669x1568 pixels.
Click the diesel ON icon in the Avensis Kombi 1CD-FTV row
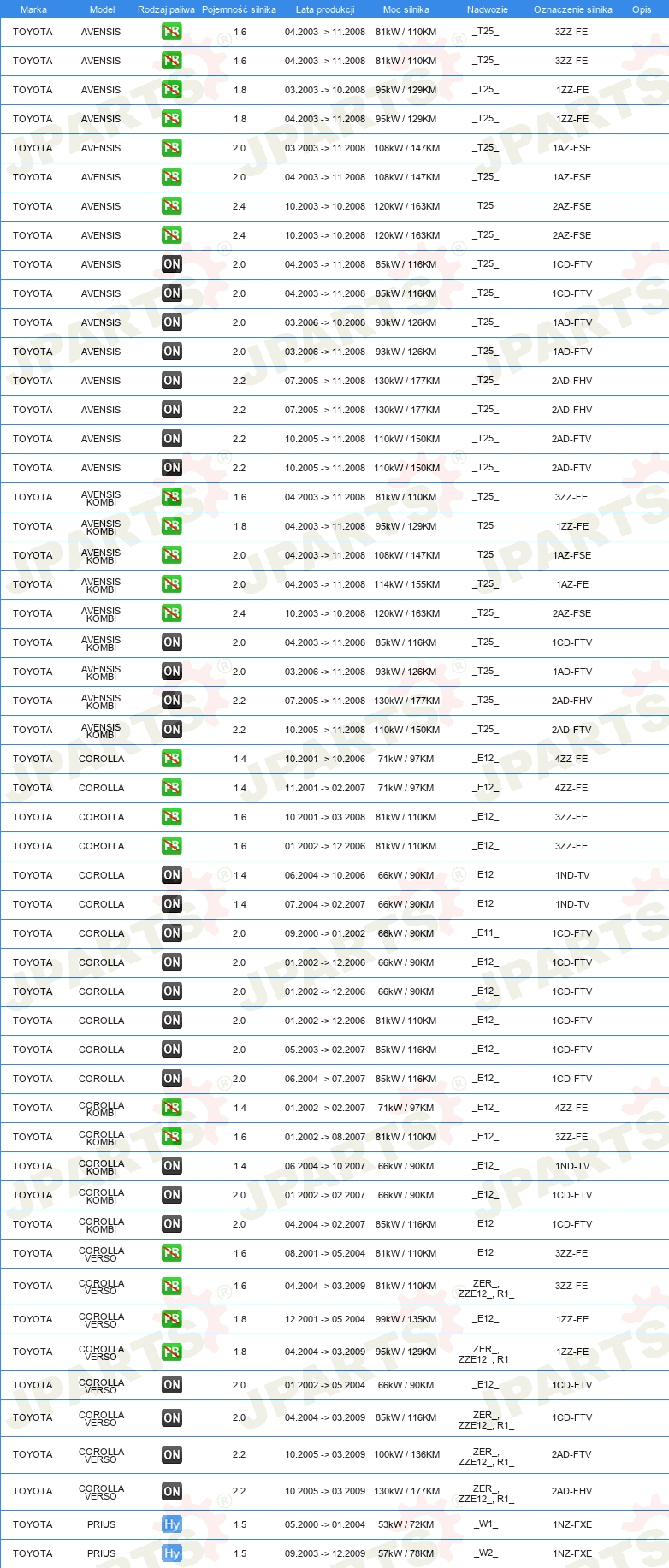tap(172, 642)
